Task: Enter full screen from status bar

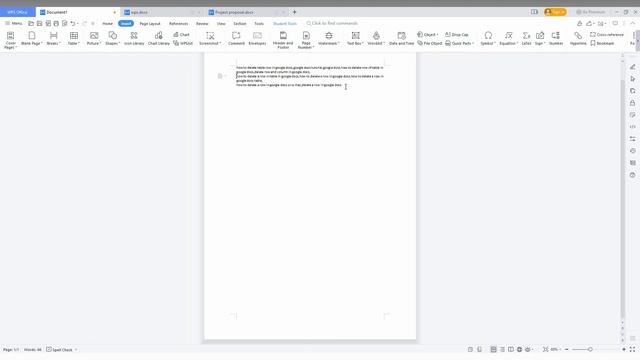Action: (632, 349)
